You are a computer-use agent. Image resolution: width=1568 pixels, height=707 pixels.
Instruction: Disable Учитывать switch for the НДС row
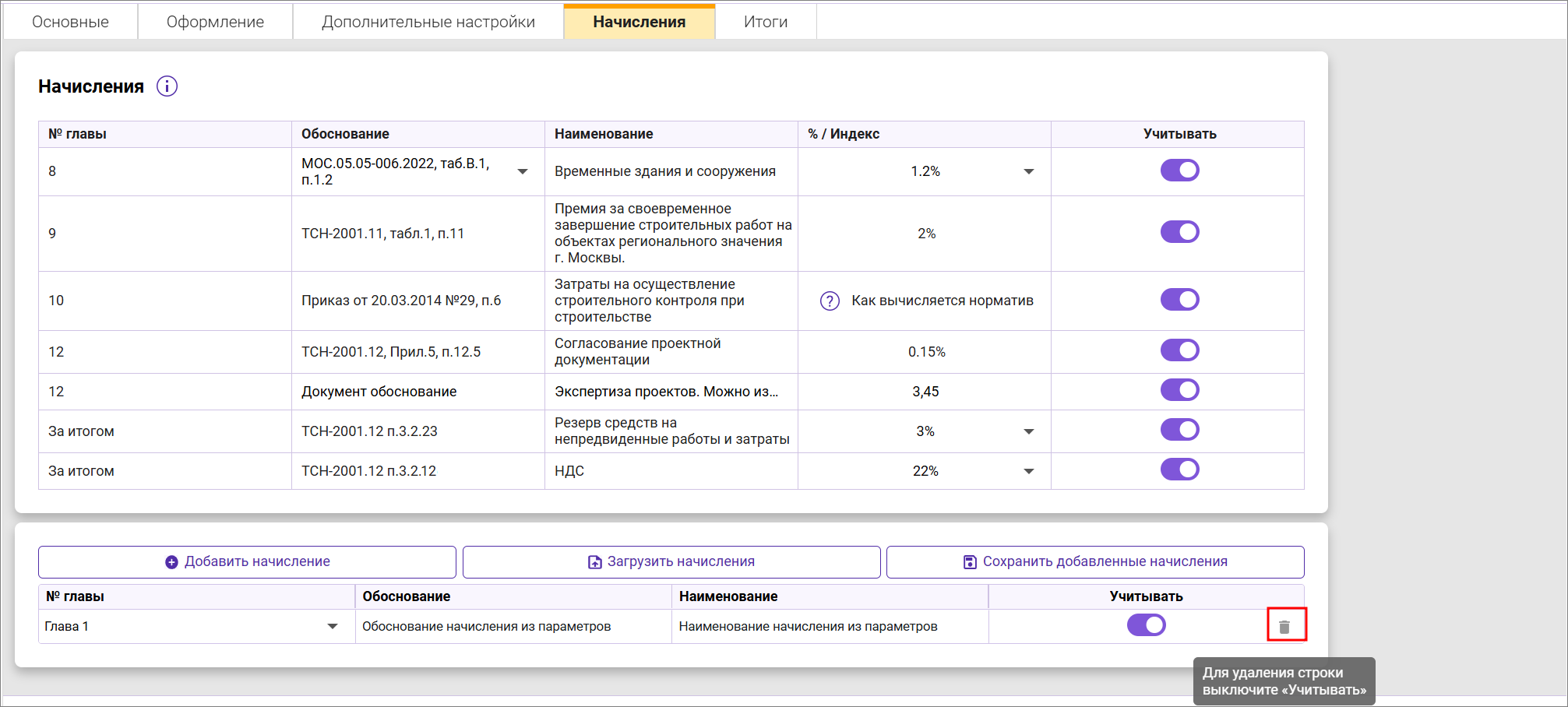coord(1179,470)
